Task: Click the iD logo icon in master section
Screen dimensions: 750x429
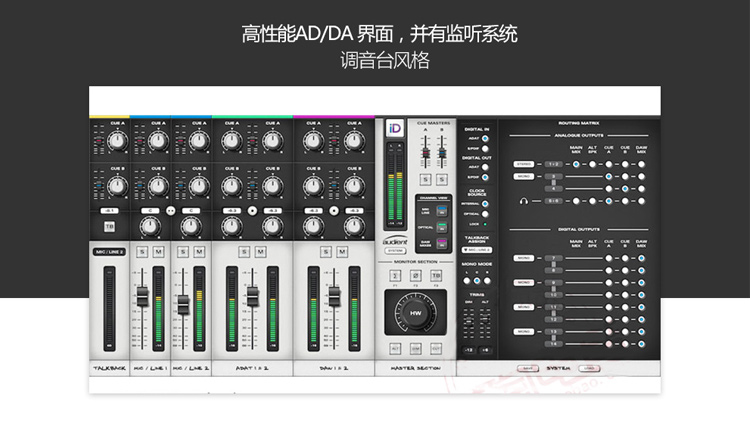Action: (395, 128)
